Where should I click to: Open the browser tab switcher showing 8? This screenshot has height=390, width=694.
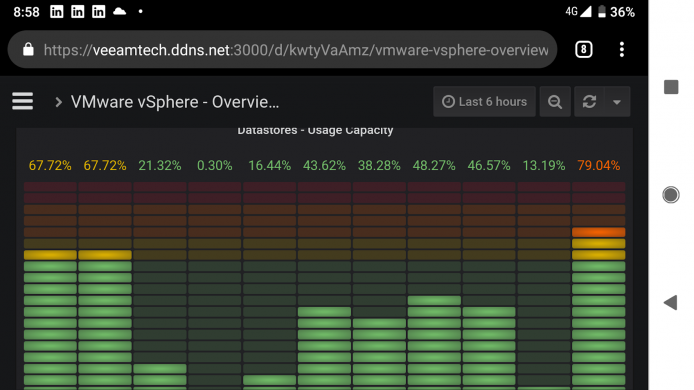pos(583,50)
